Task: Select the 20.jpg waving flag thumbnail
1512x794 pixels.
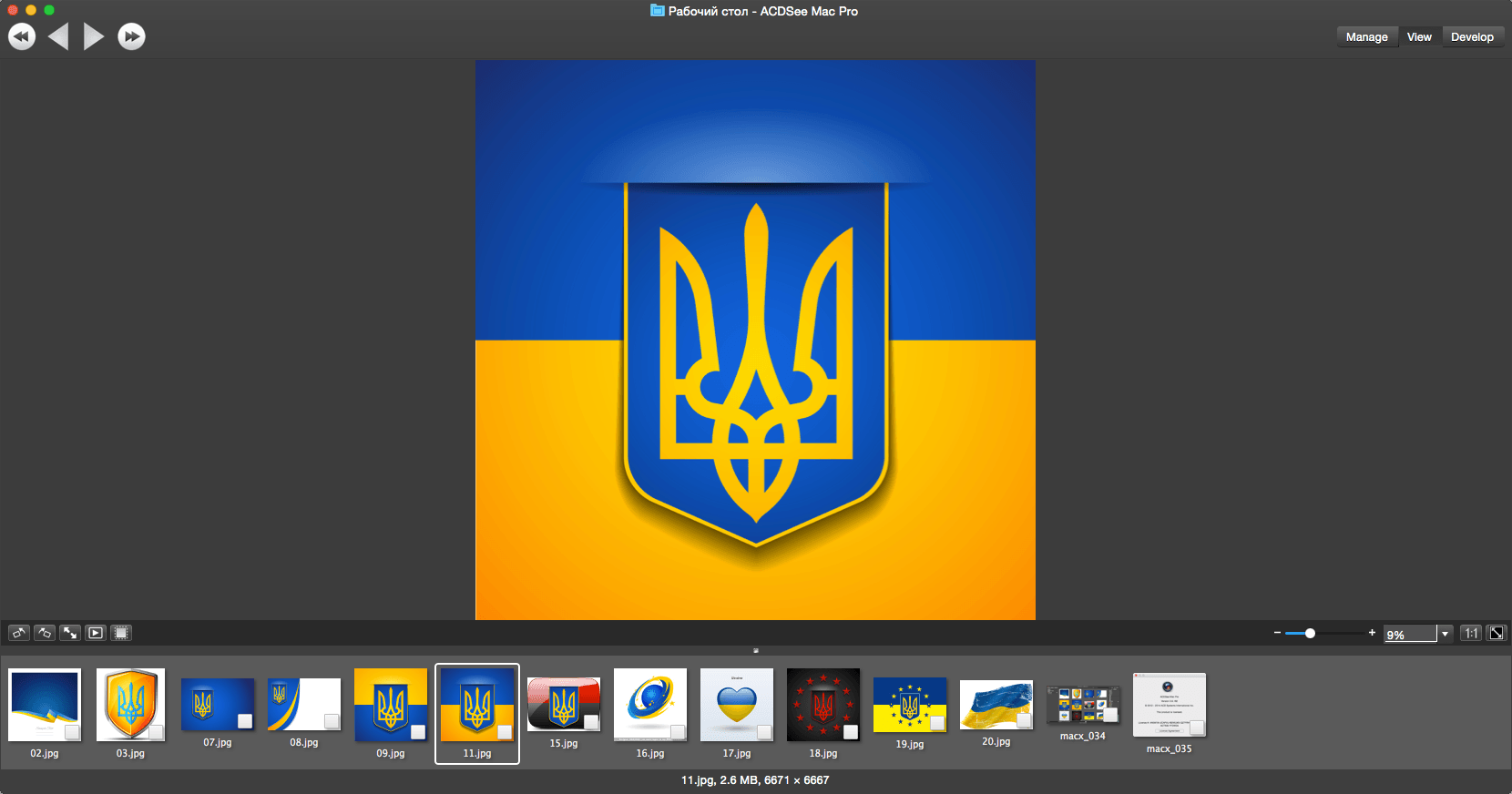Action: (996, 705)
